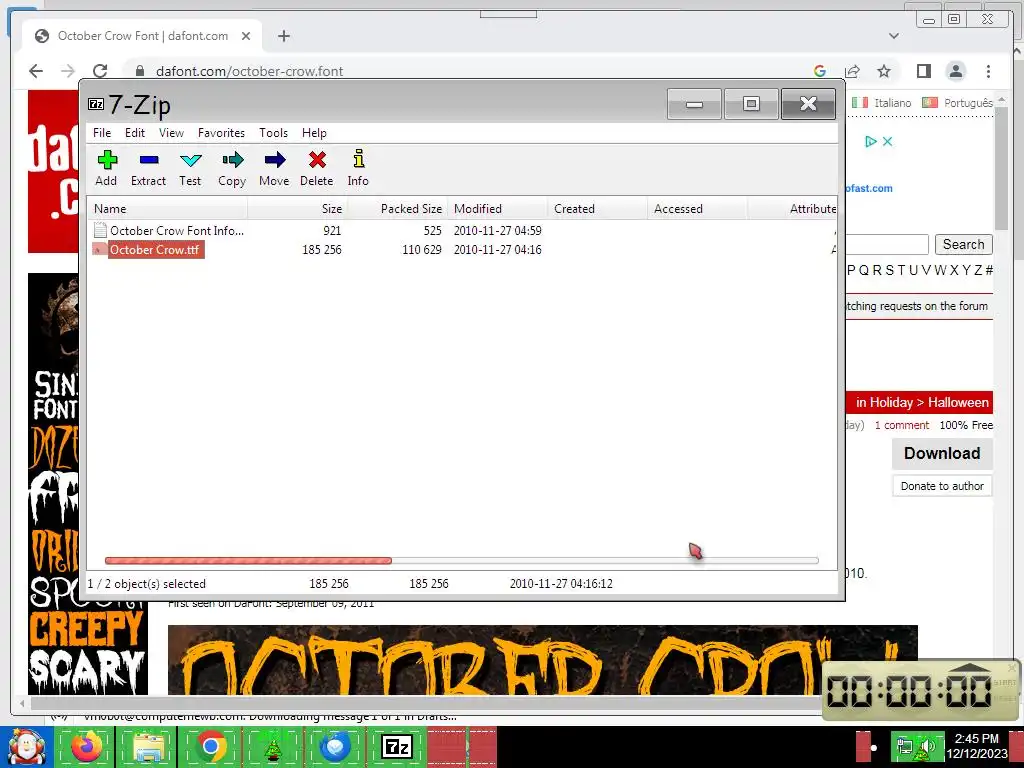Image resolution: width=1024 pixels, height=768 pixels.
Task: Click the Chrome address bar URL
Action: point(249,71)
